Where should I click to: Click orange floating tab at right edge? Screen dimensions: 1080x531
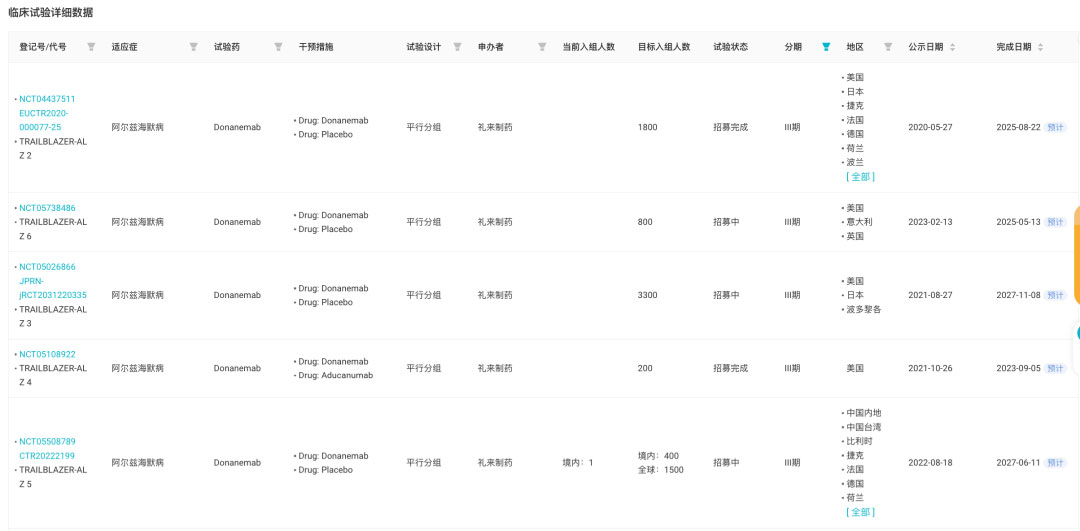coord(1076,255)
